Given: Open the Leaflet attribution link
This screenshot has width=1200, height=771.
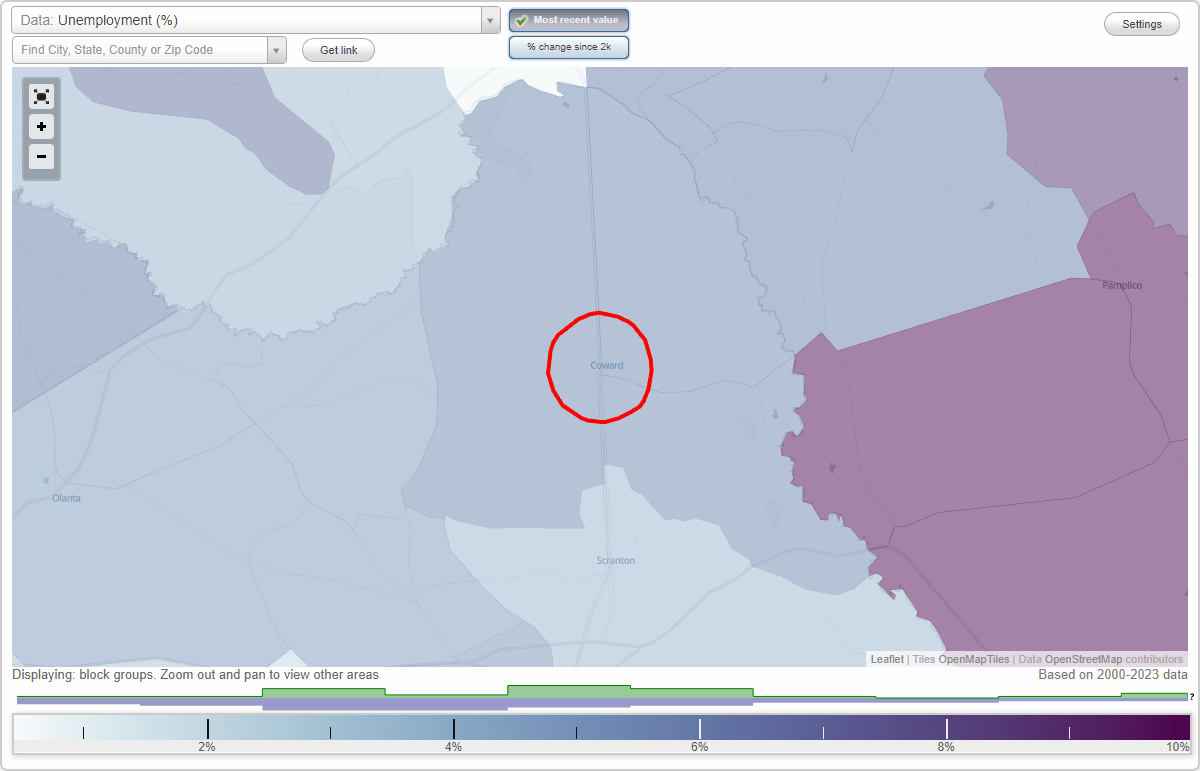Looking at the screenshot, I should tap(887, 659).
